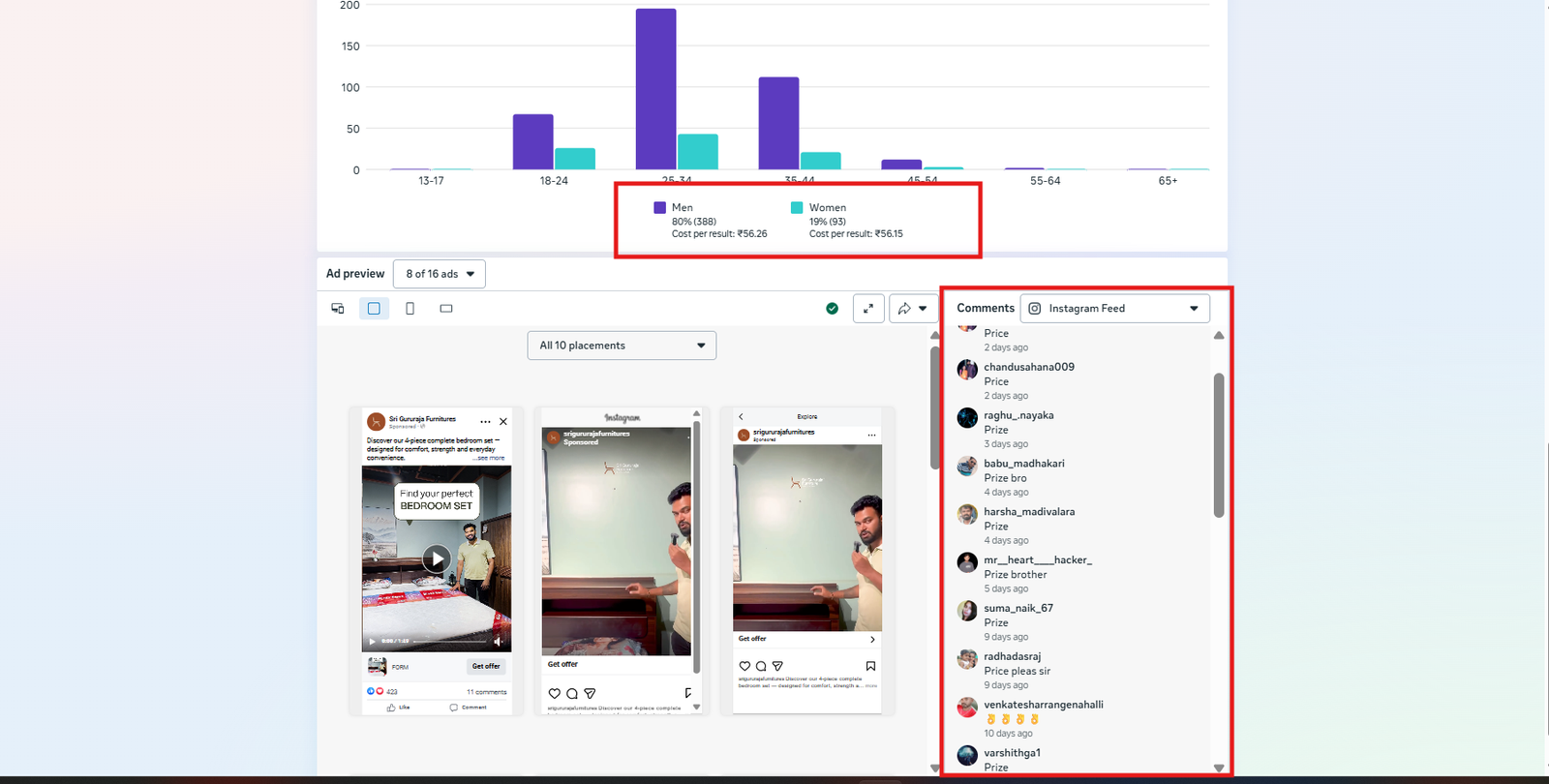Click the back arrow in Explore preview
Image resolution: width=1549 pixels, height=784 pixels.
tap(742, 417)
